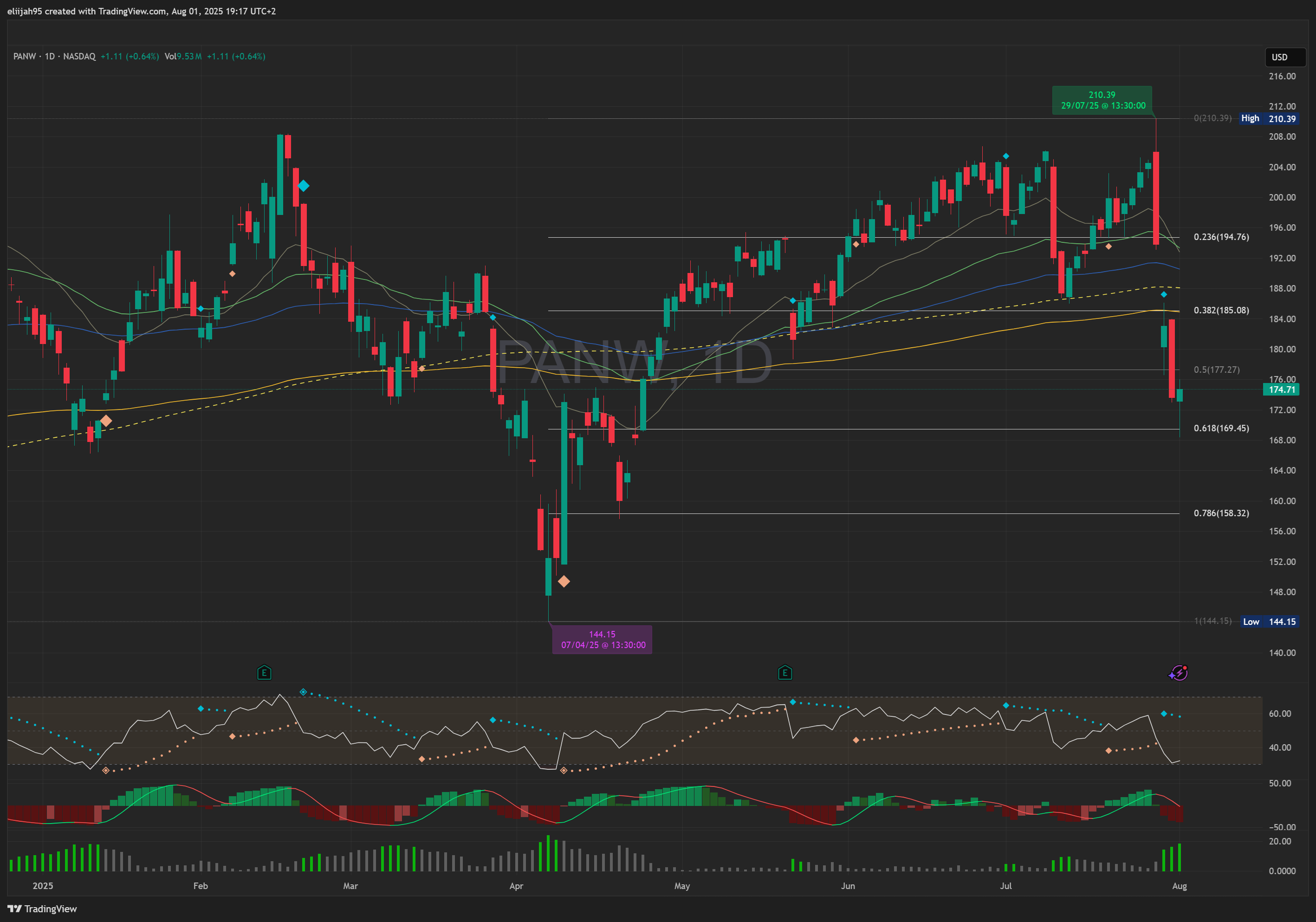Select the 0(210.39) Fibonacci level label
Image resolution: width=1316 pixels, height=922 pixels.
(x=1213, y=118)
